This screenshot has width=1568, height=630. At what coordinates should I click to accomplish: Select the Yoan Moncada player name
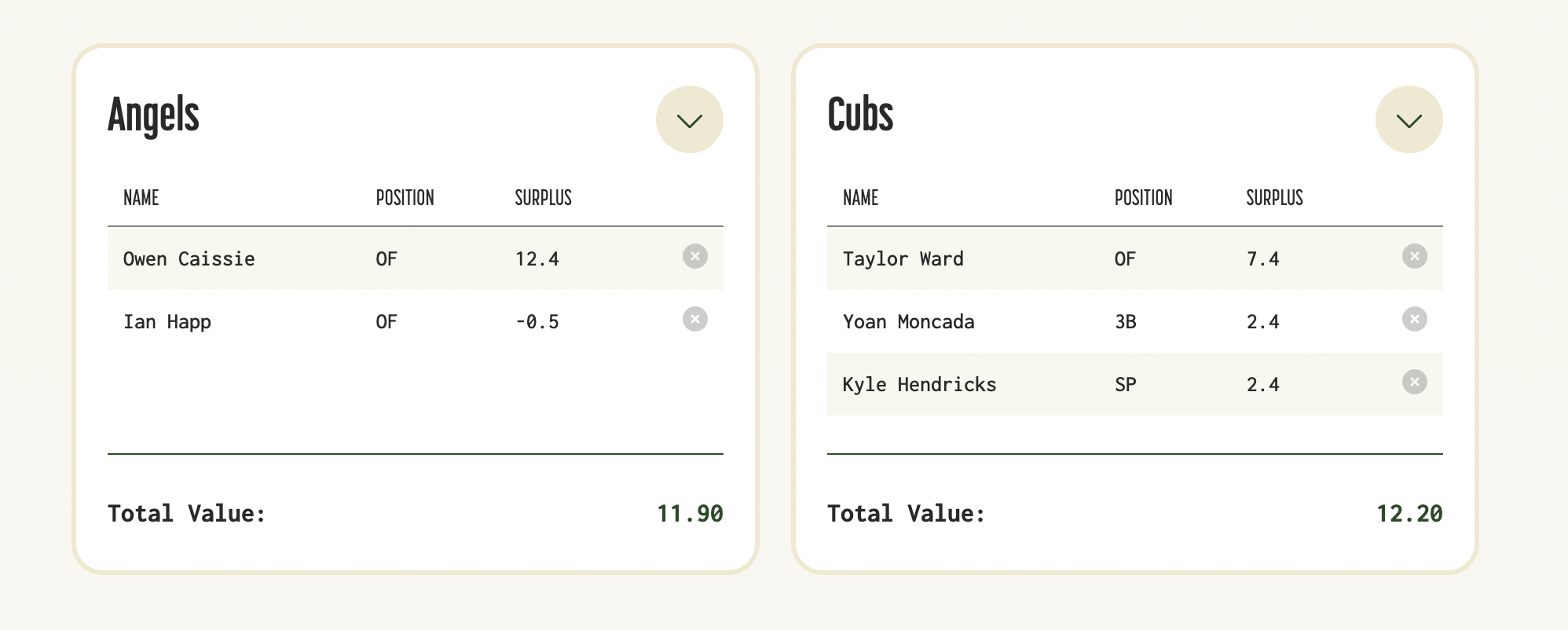pyautogui.click(x=908, y=321)
